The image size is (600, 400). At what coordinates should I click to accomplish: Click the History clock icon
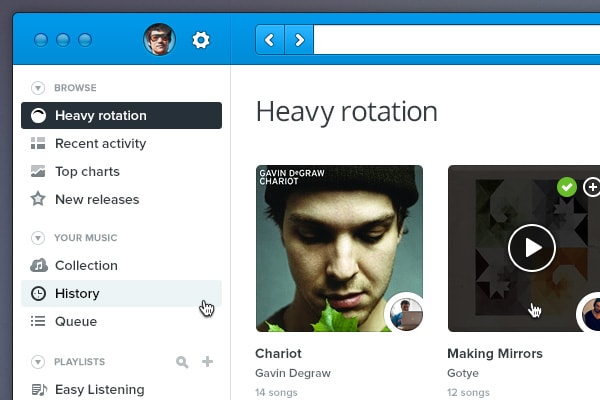(x=38, y=294)
